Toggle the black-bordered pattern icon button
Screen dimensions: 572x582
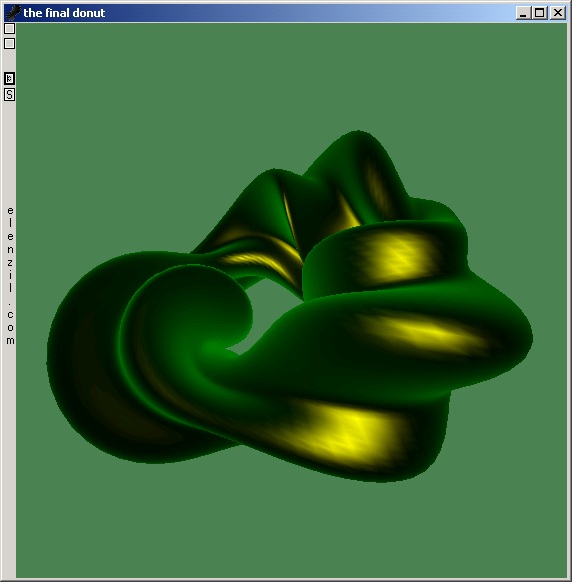9,79
